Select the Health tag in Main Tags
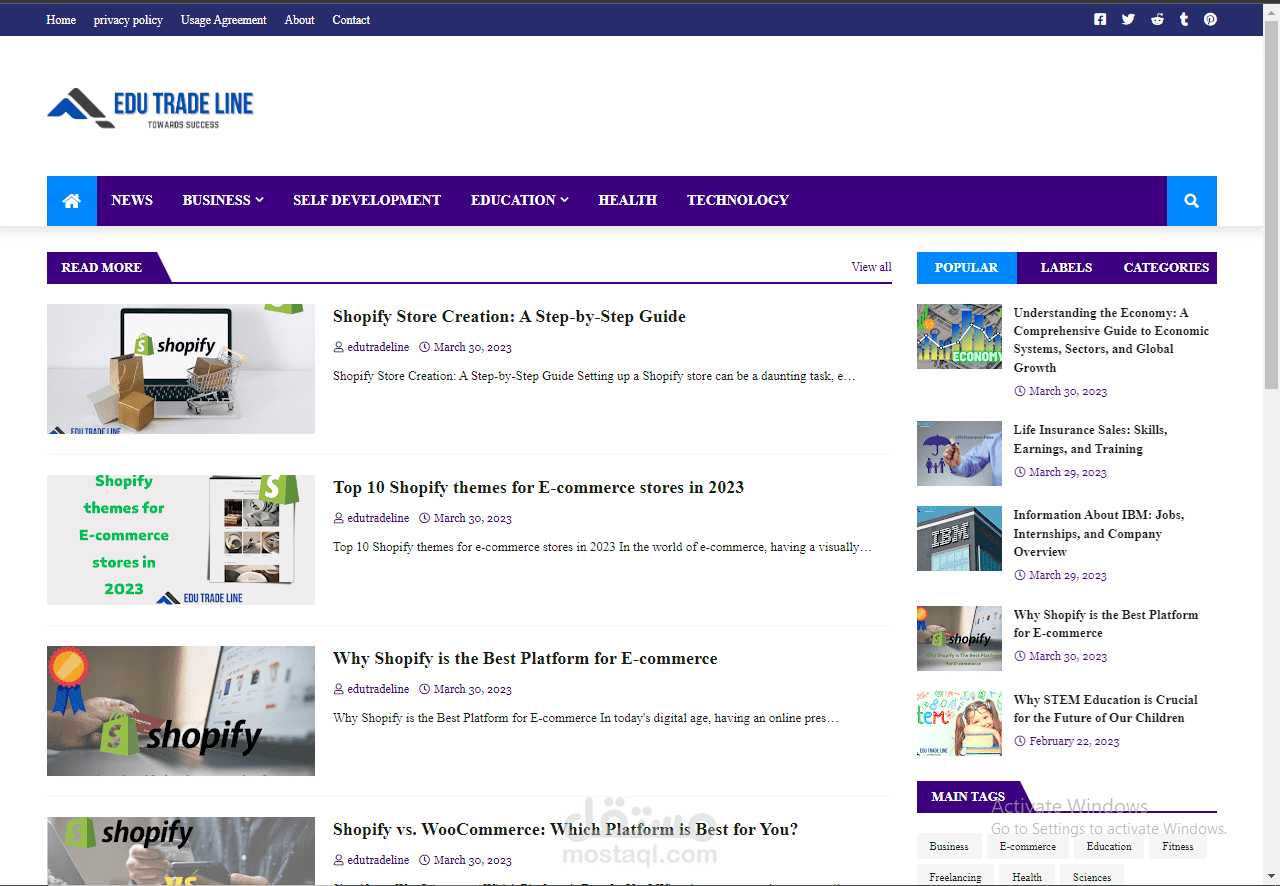 [x=1027, y=877]
